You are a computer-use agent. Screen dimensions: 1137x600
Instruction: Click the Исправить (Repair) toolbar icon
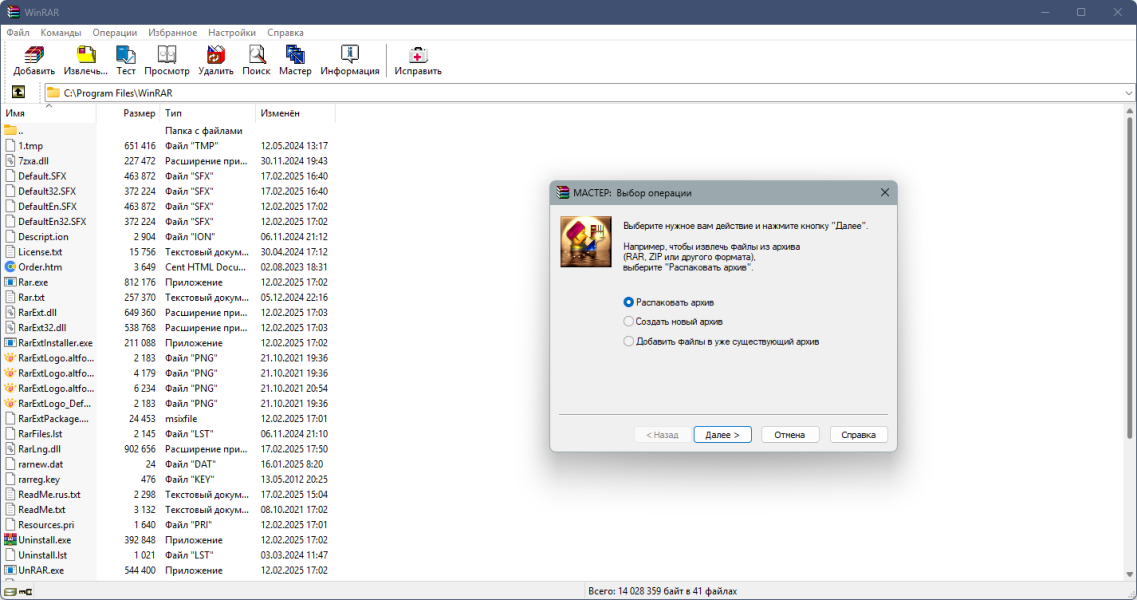(418, 55)
